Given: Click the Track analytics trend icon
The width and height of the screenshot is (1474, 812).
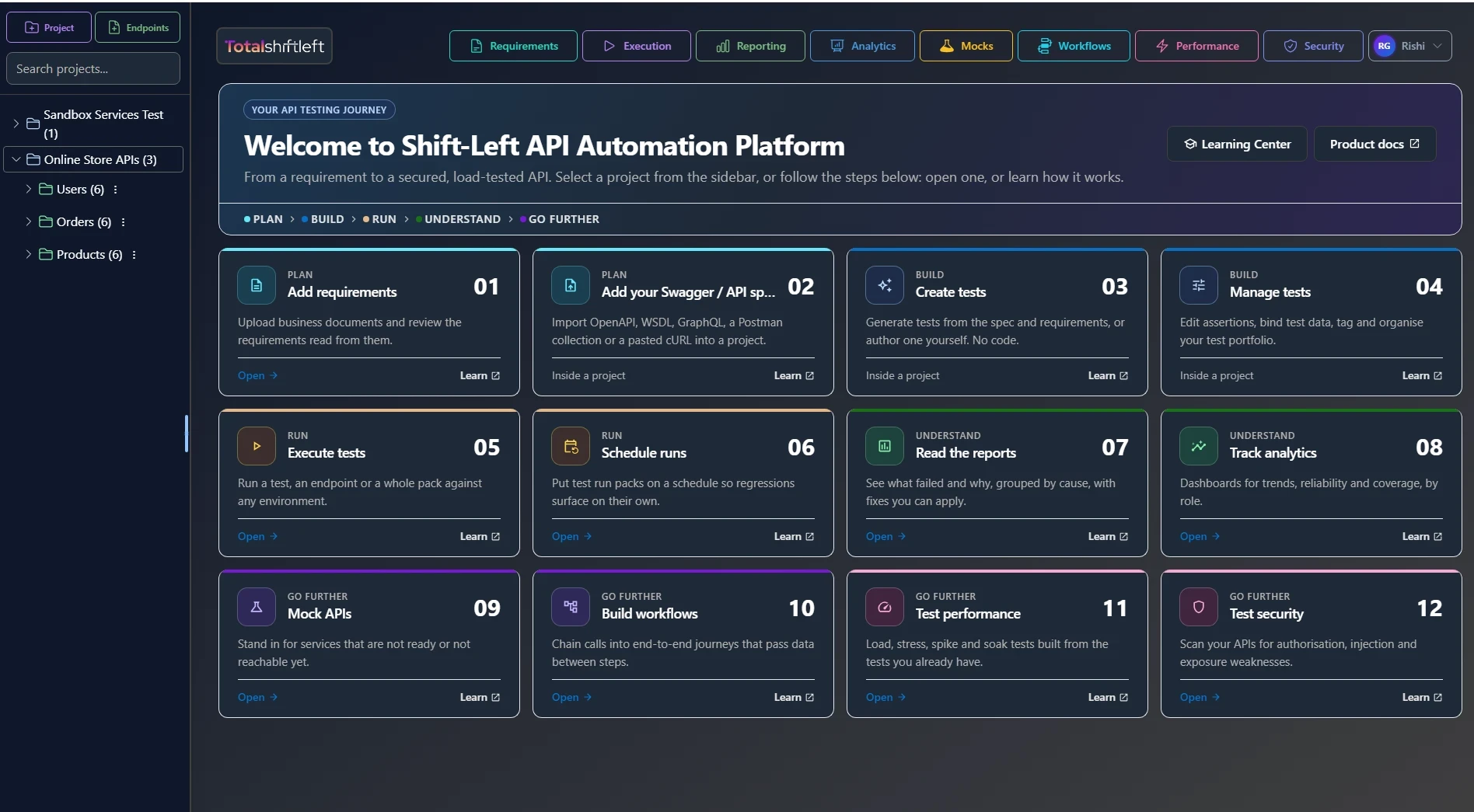Looking at the screenshot, I should [x=1199, y=446].
